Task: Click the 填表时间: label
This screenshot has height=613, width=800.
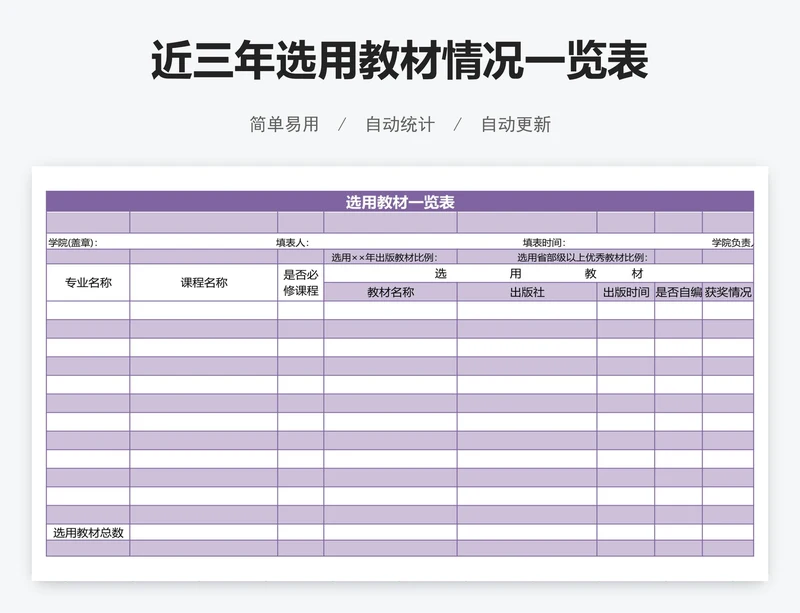Action: (544, 243)
